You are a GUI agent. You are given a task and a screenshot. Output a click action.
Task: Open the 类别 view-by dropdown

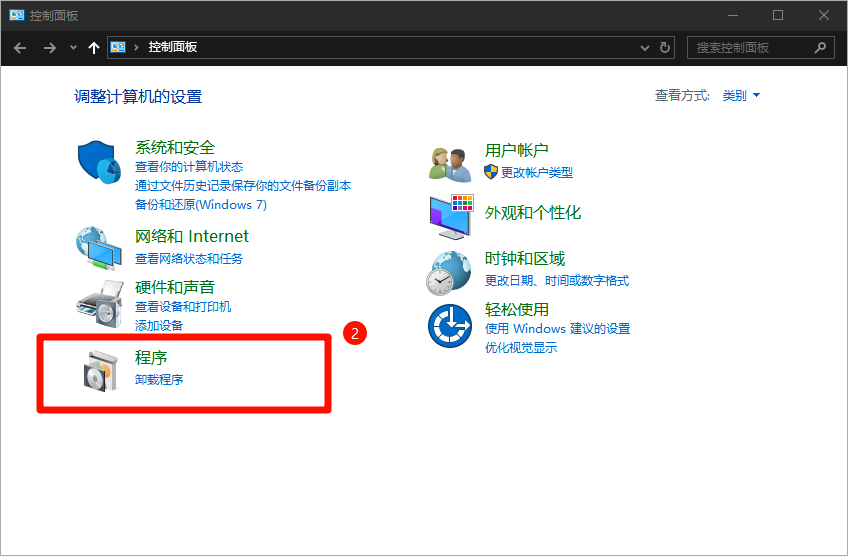(741, 96)
